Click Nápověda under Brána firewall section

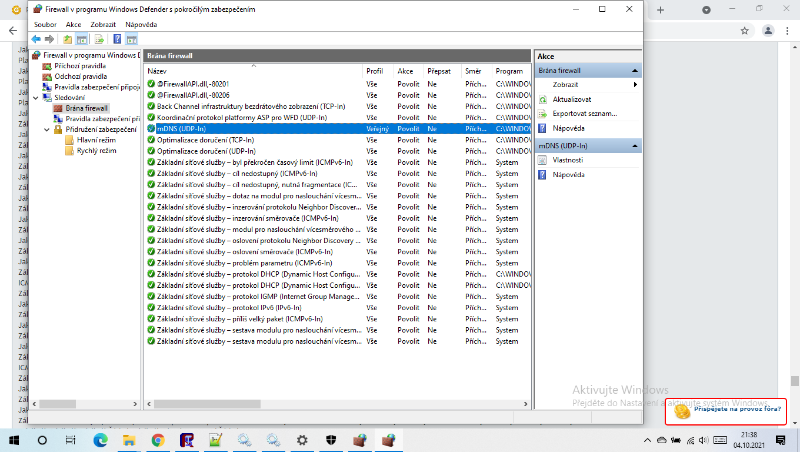pyautogui.click(x=568, y=129)
